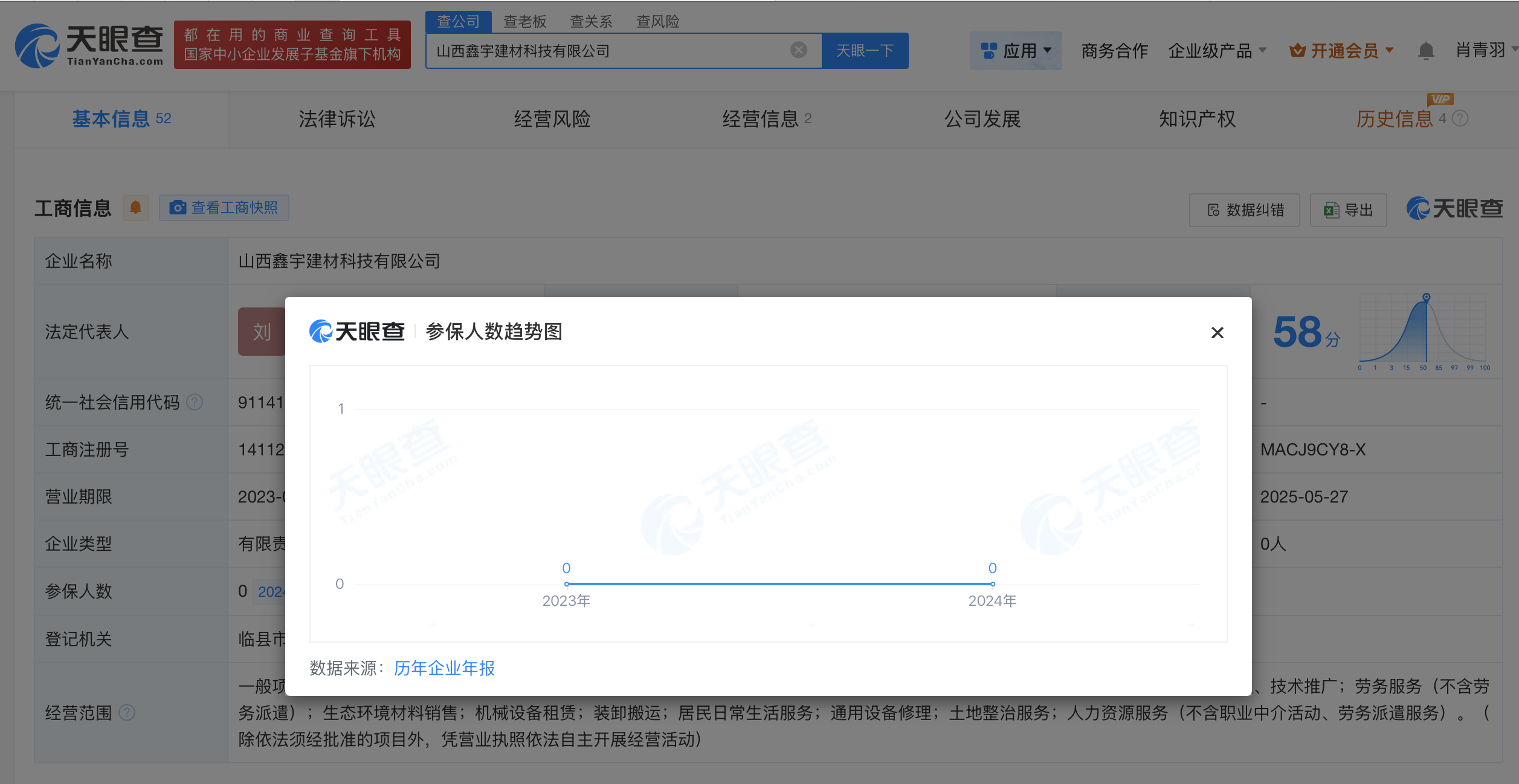Click the 2024年 data point on chart

tap(992, 584)
